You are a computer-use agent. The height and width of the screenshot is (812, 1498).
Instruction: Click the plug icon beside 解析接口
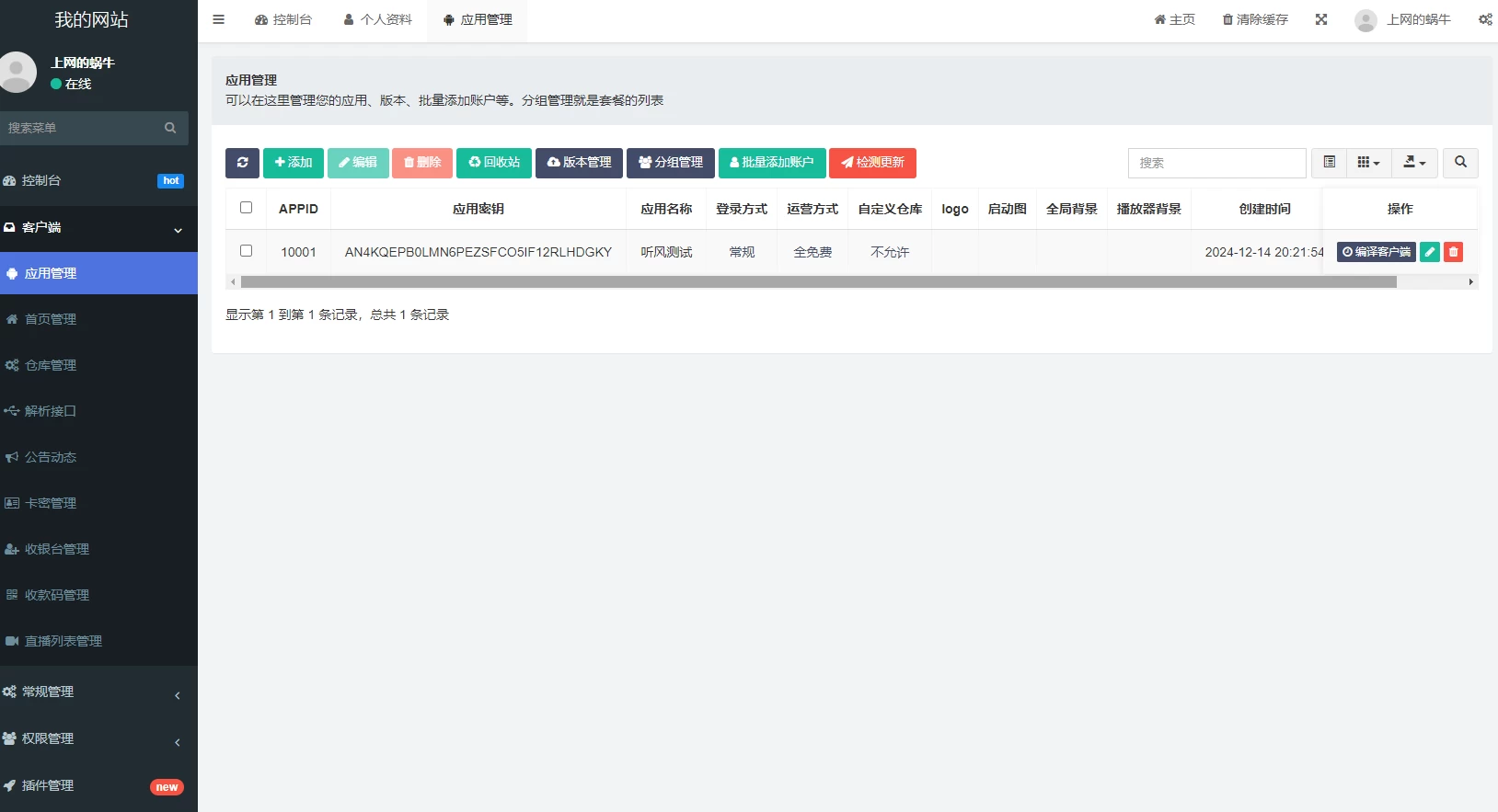pyautogui.click(x=12, y=411)
